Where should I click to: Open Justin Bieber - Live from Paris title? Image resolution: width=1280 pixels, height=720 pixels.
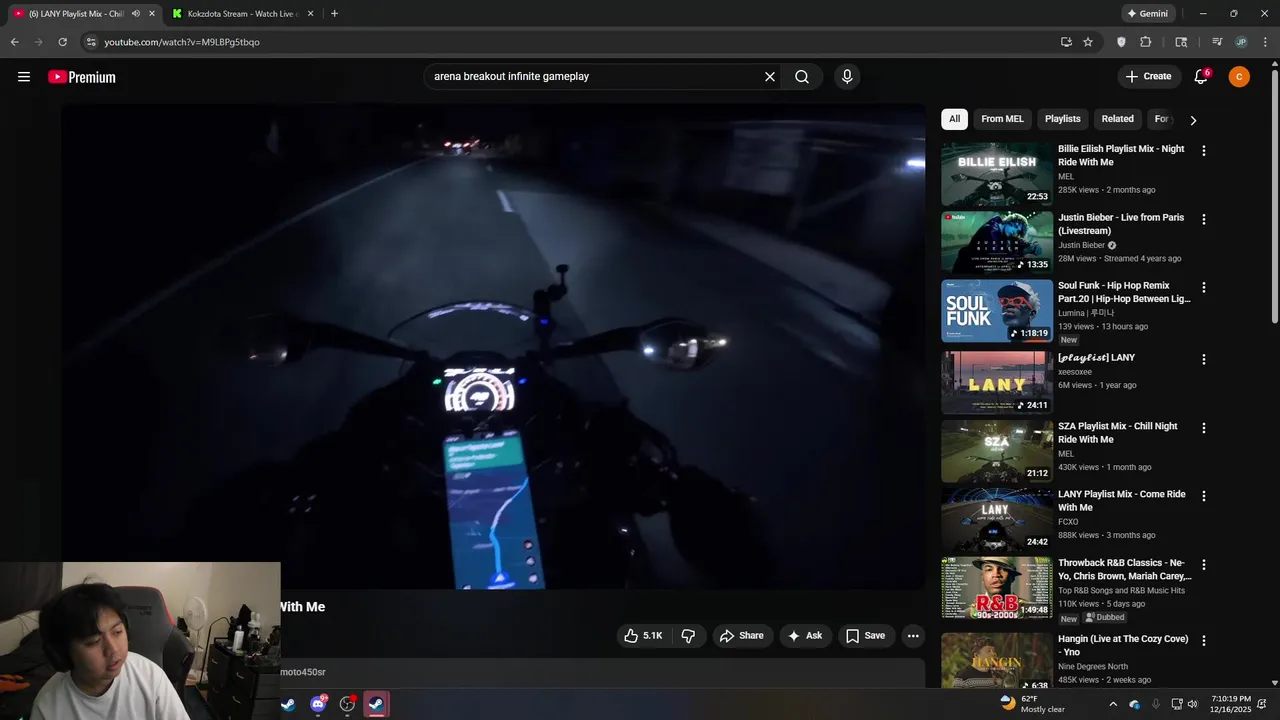tap(1121, 224)
